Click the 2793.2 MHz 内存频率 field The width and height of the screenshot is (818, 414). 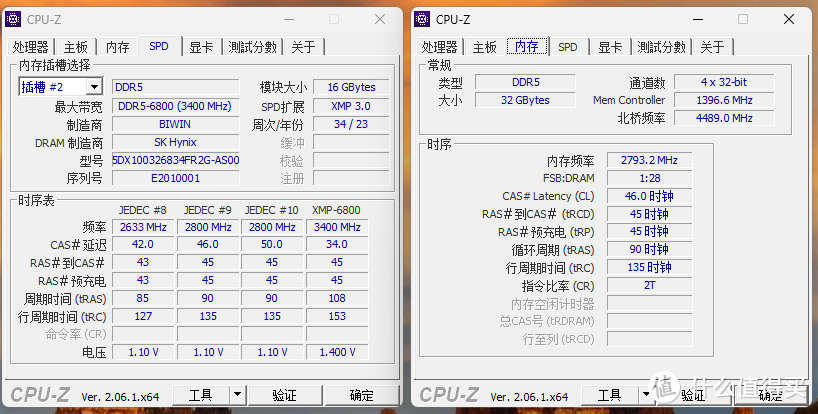click(x=649, y=160)
